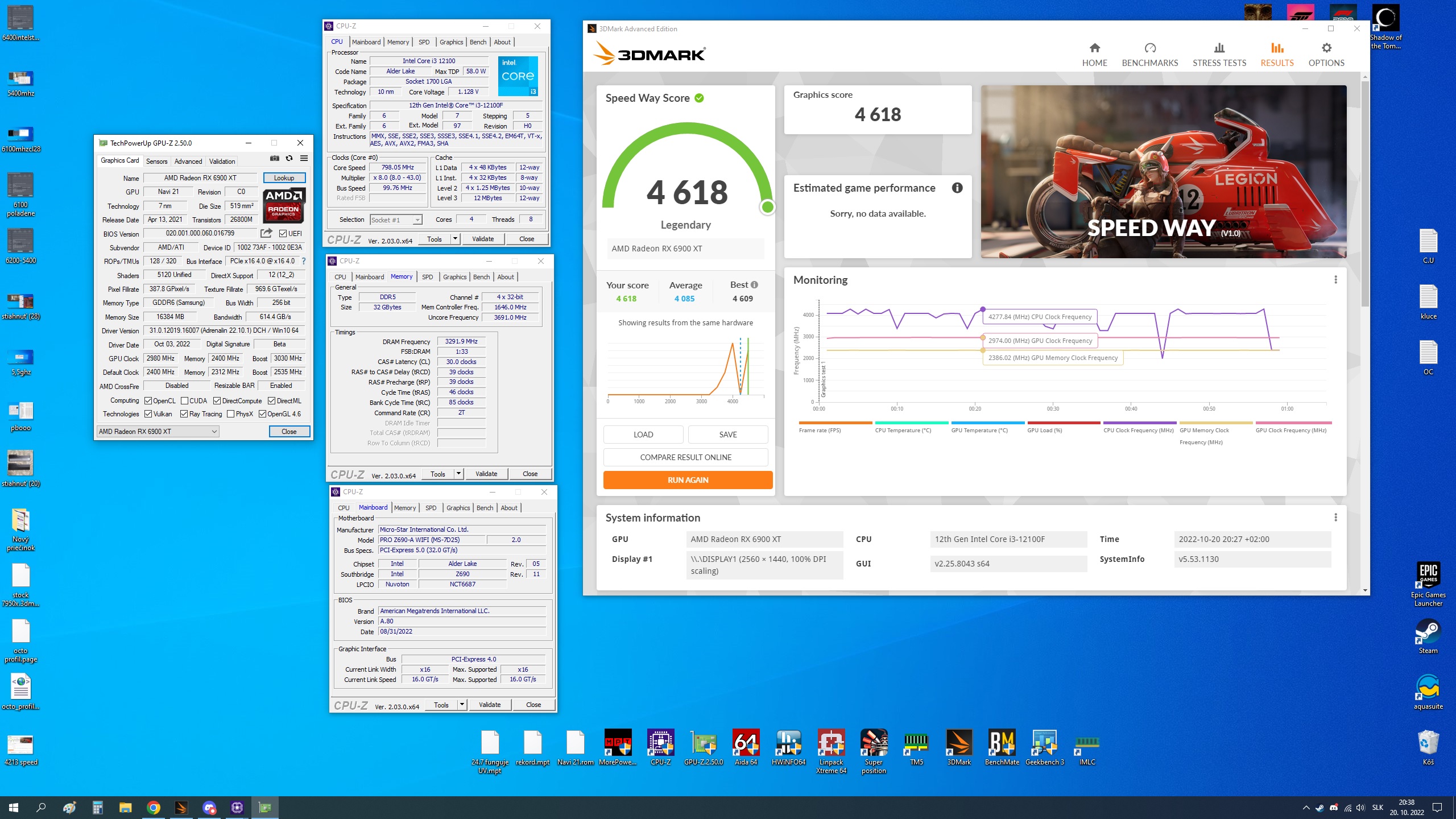Viewport: 1456px width, 819px height.
Task: Toggle the Ray Tracing checkbox in GPU-Z
Action: point(184,414)
